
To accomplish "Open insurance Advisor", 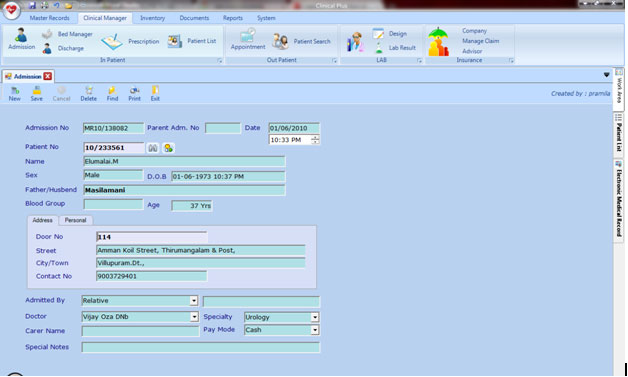I will [472, 51].
